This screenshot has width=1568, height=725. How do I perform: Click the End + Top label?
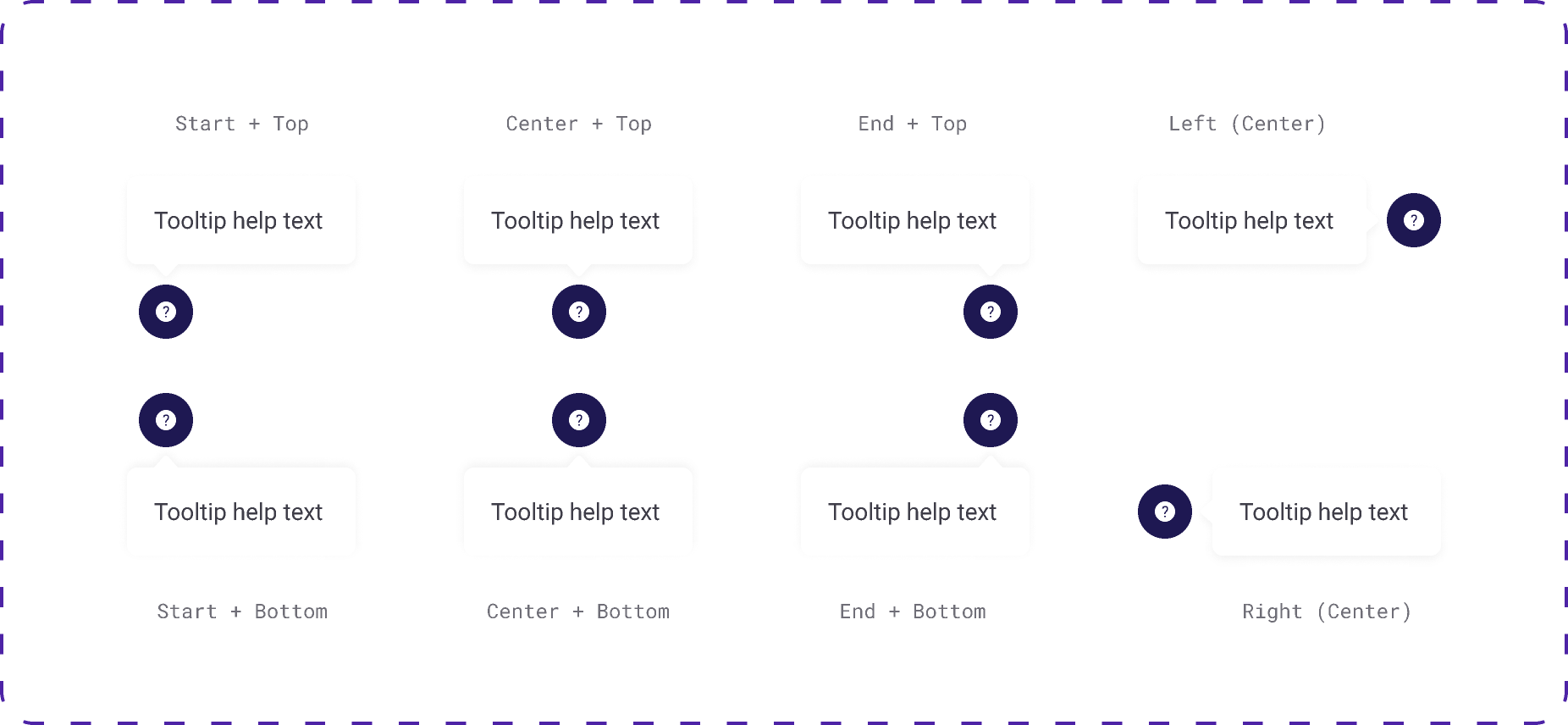click(x=913, y=124)
